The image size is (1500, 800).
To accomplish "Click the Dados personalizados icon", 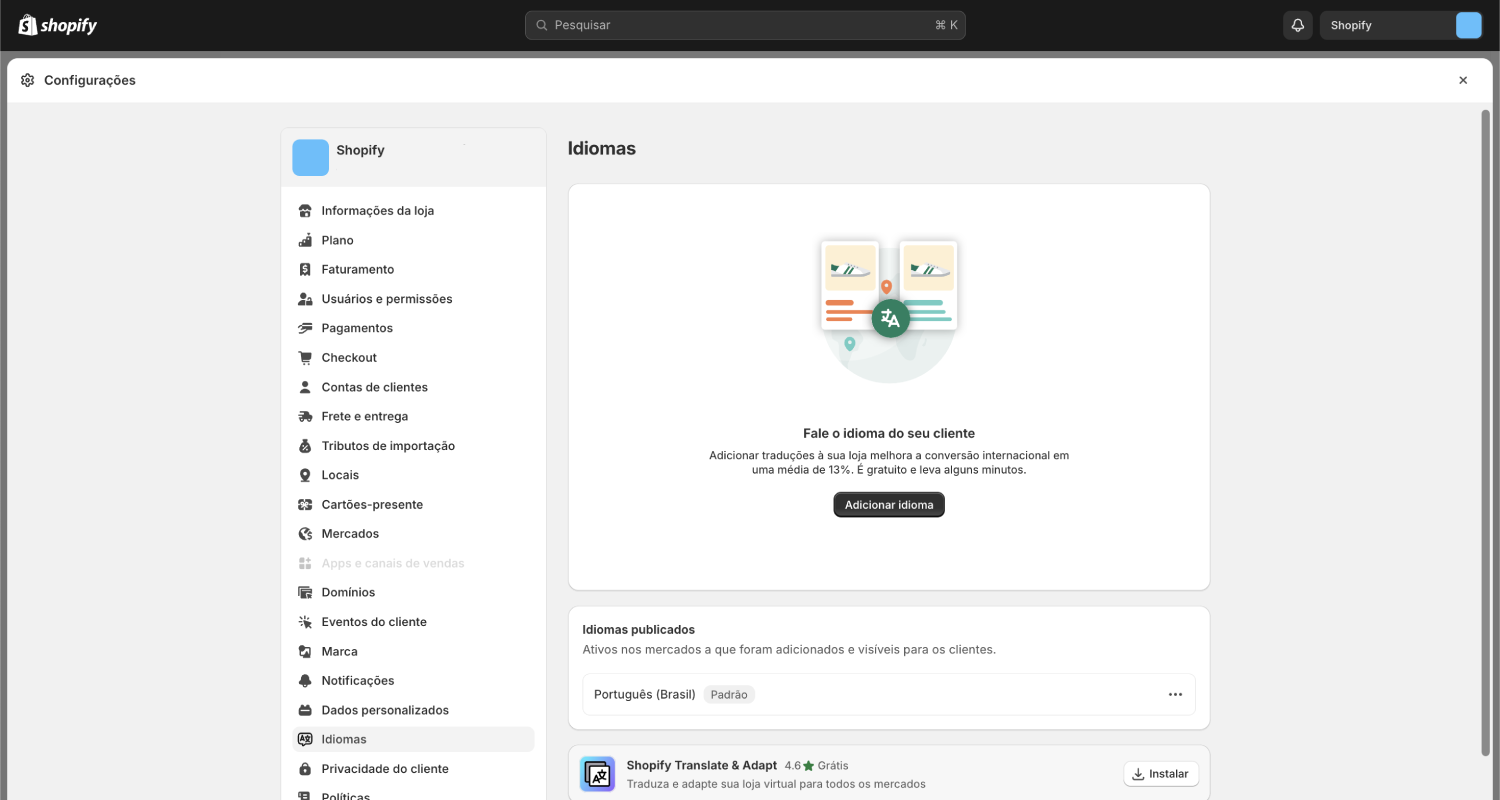I will (305, 710).
